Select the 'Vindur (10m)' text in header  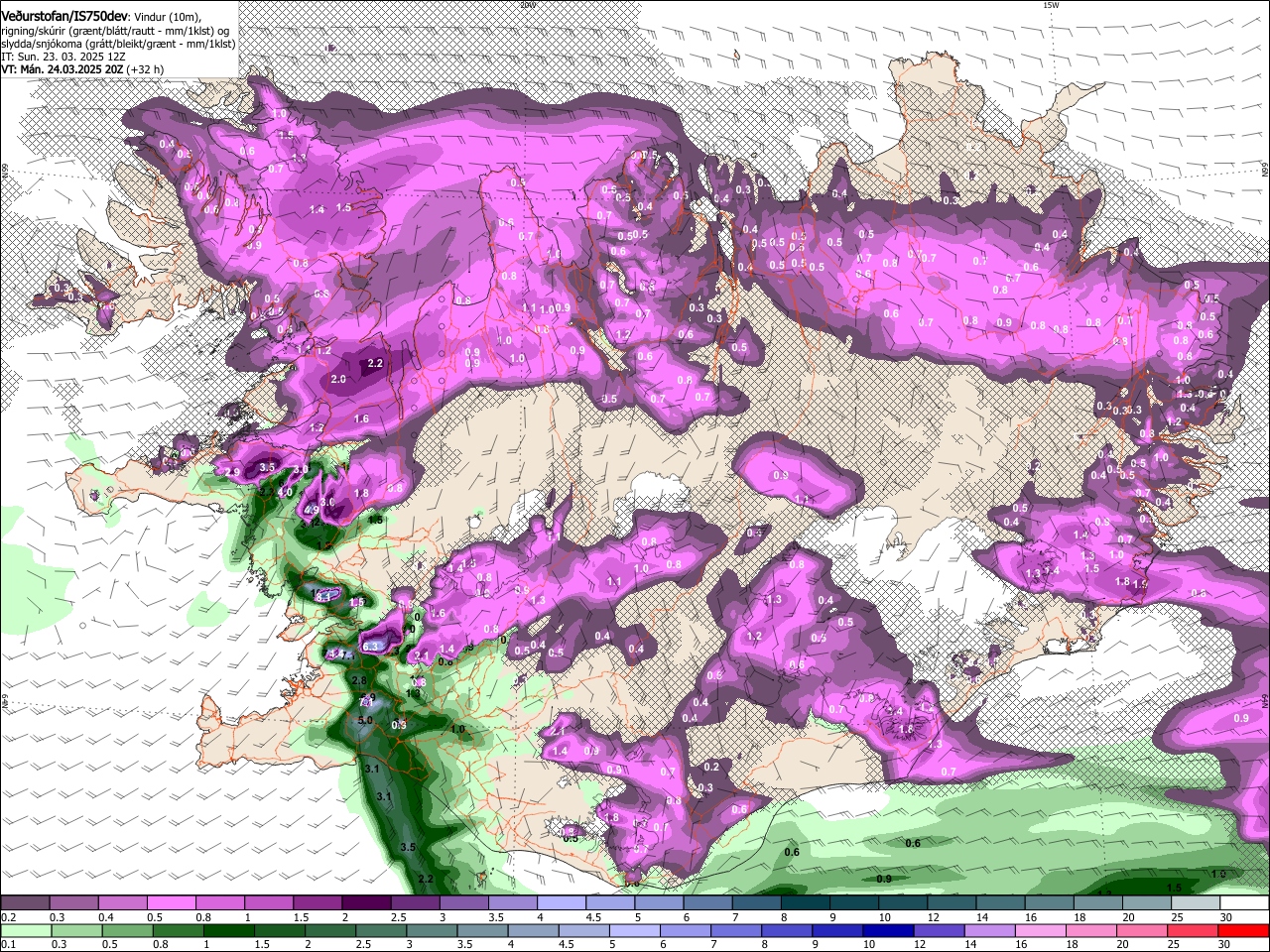coord(168,18)
